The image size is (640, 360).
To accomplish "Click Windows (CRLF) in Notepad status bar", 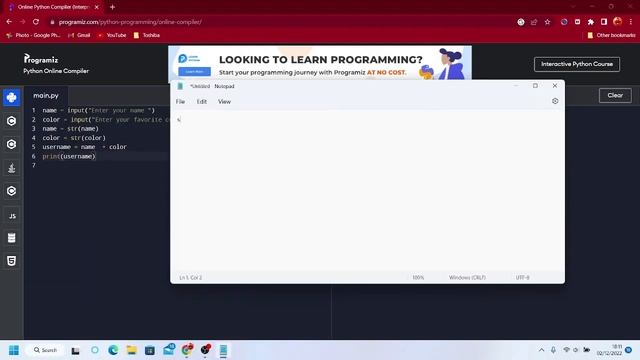I will [x=467, y=278].
